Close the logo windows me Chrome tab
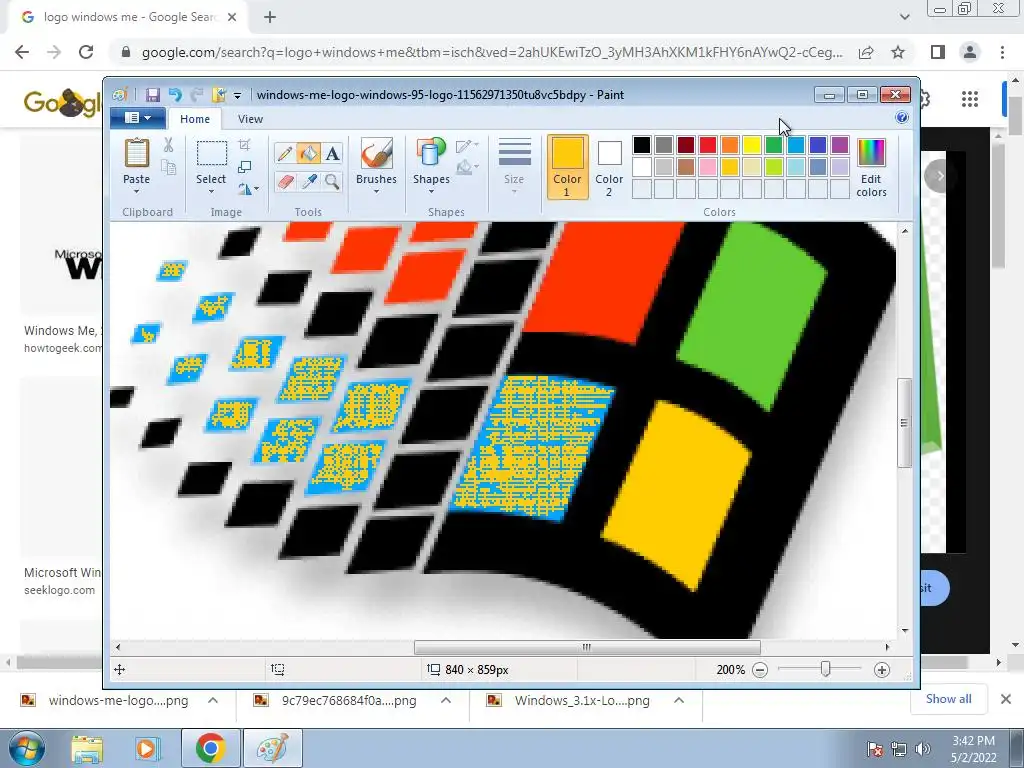The height and width of the screenshot is (768, 1024). 232,17
